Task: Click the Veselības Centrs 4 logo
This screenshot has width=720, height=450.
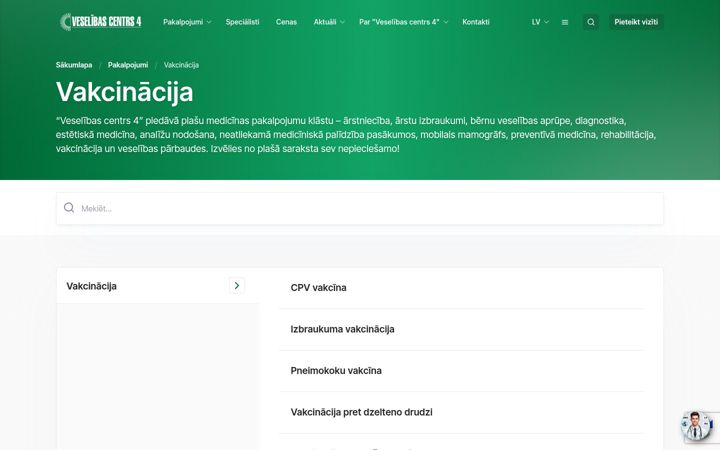Action: (x=101, y=22)
